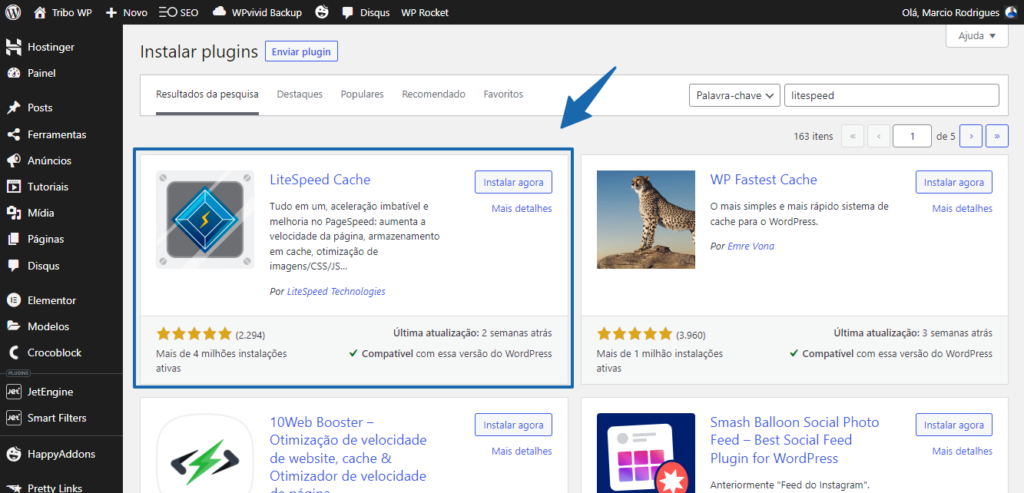
Task: Open Mais detalhes for Smash Balloon
Action: pyautogui.click(x=963, y=451)
